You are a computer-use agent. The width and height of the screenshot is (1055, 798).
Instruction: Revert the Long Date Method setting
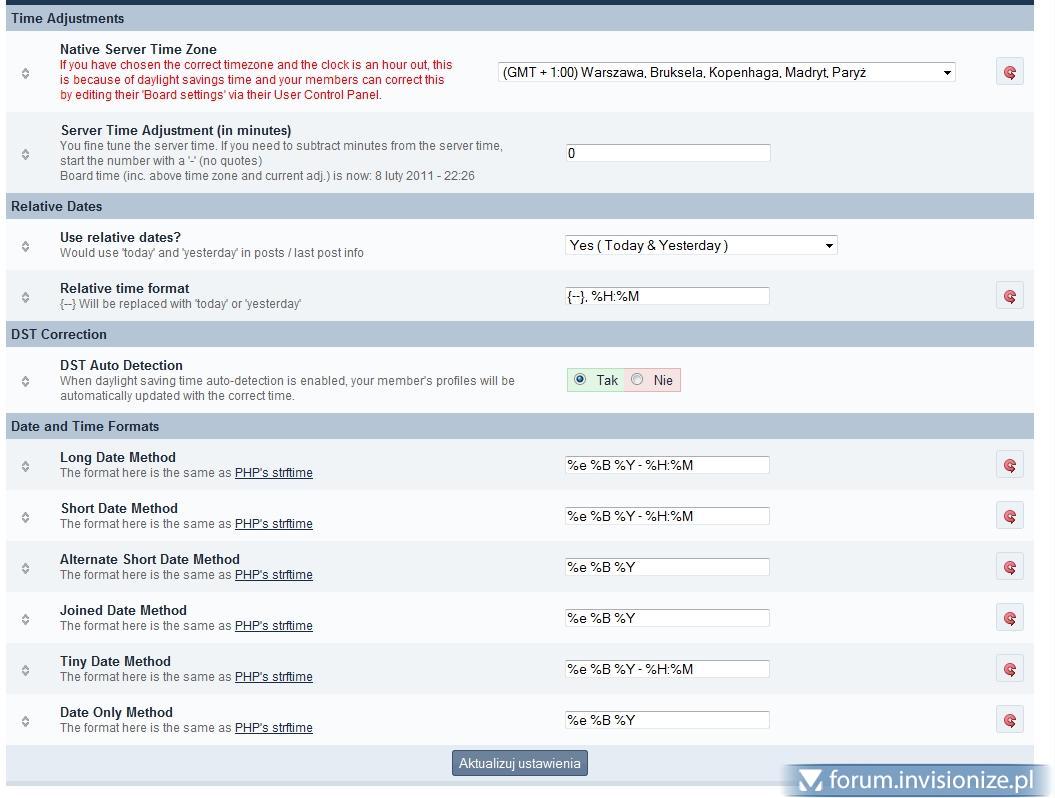point(1009,465)
